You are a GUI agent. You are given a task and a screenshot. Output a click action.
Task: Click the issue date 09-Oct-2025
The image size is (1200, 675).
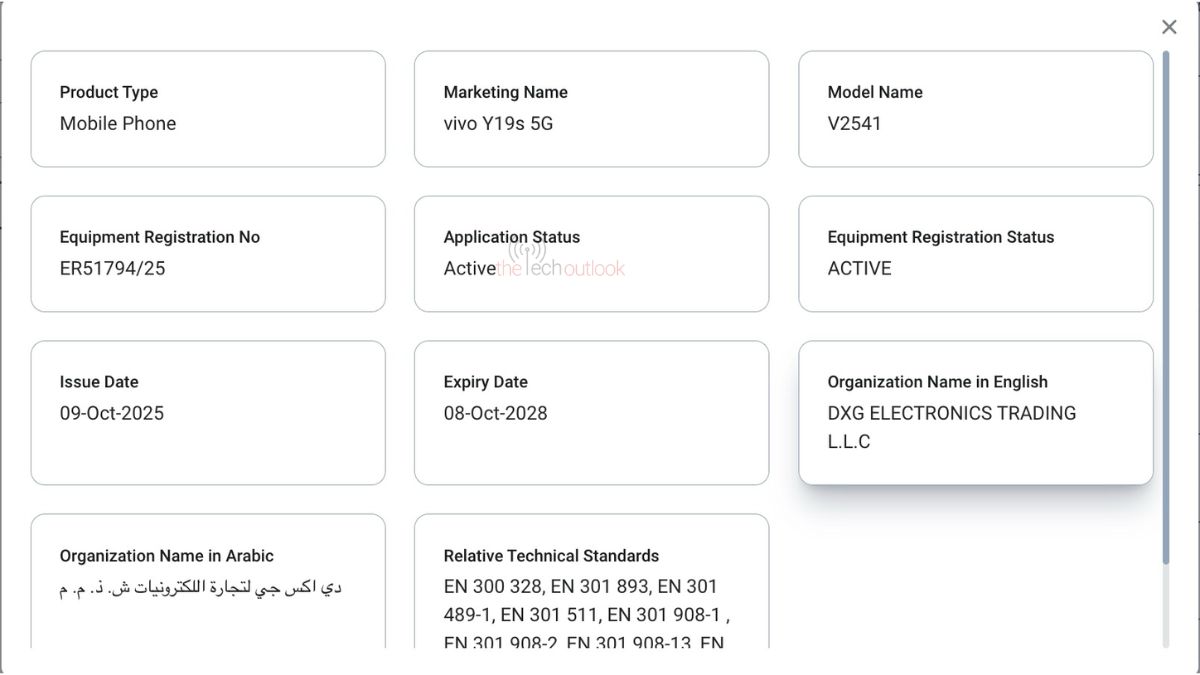pos(112,413)
